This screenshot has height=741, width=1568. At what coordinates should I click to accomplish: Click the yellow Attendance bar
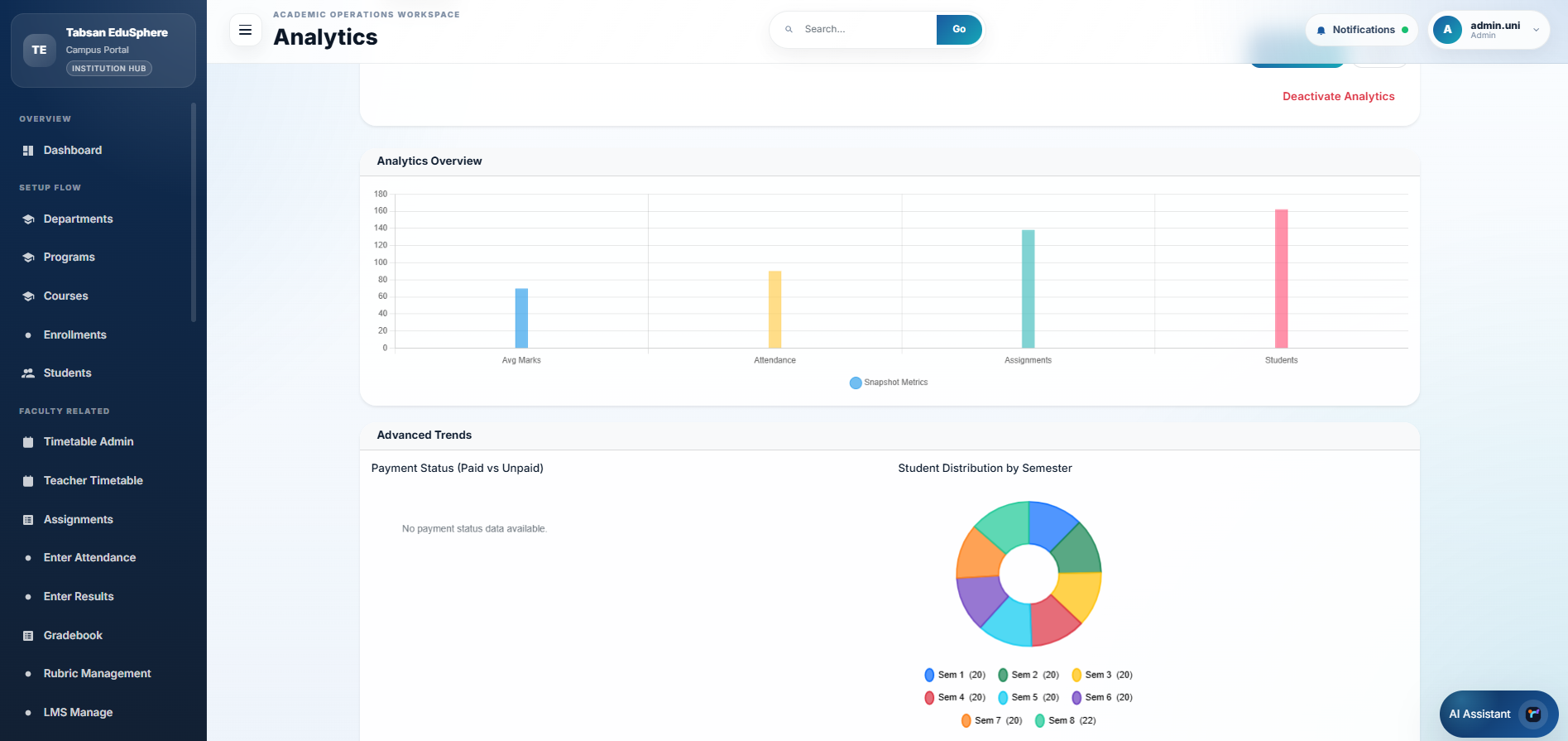coord(774,310)
